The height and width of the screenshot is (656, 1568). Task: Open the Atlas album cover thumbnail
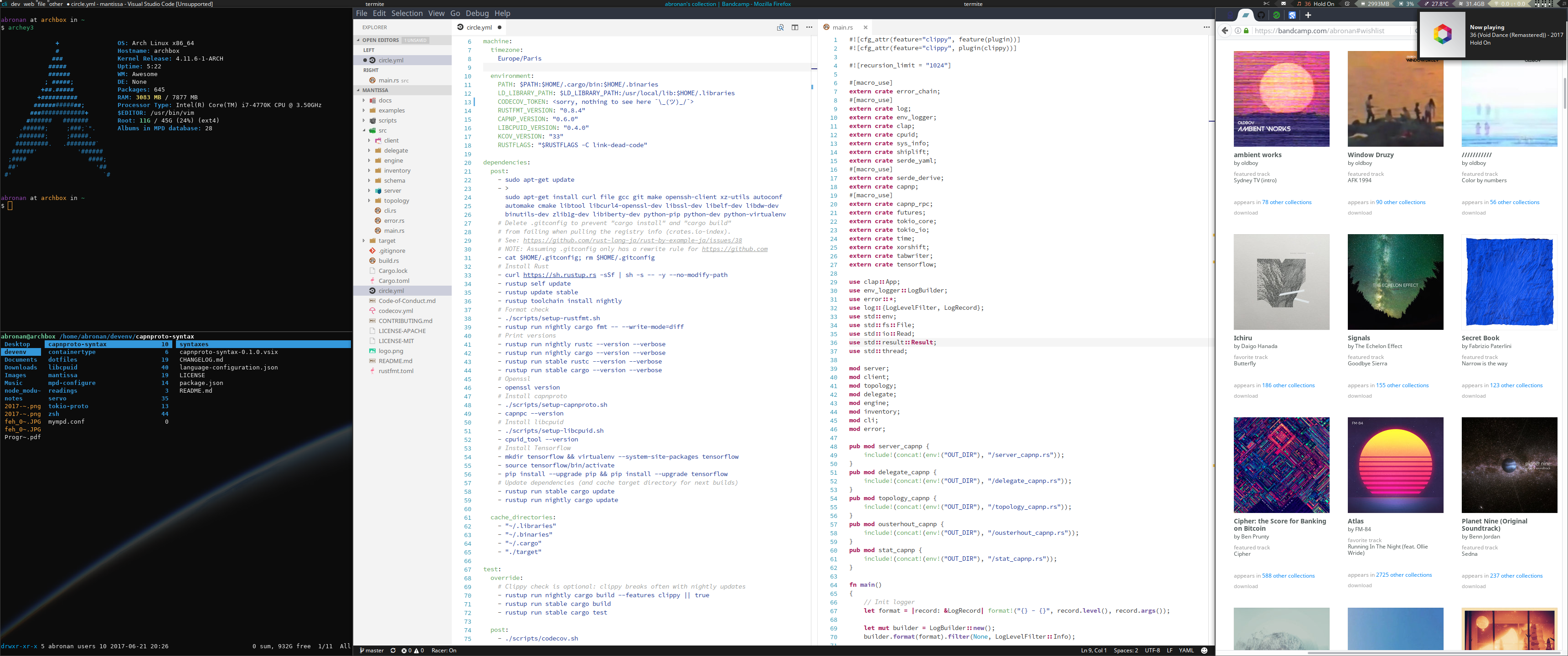(1394, 465)
